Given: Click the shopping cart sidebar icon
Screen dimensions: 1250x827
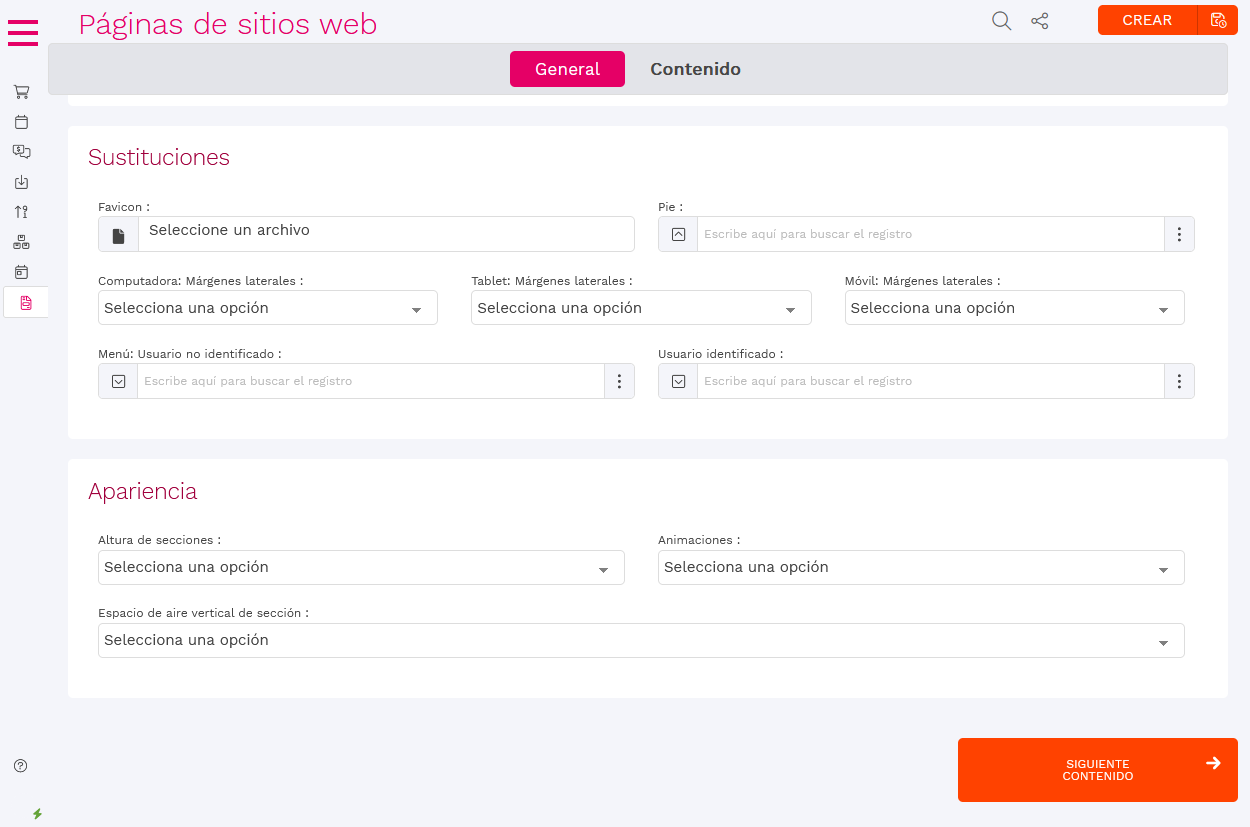Looking at the screenshot, I should (x=21, y=92).
